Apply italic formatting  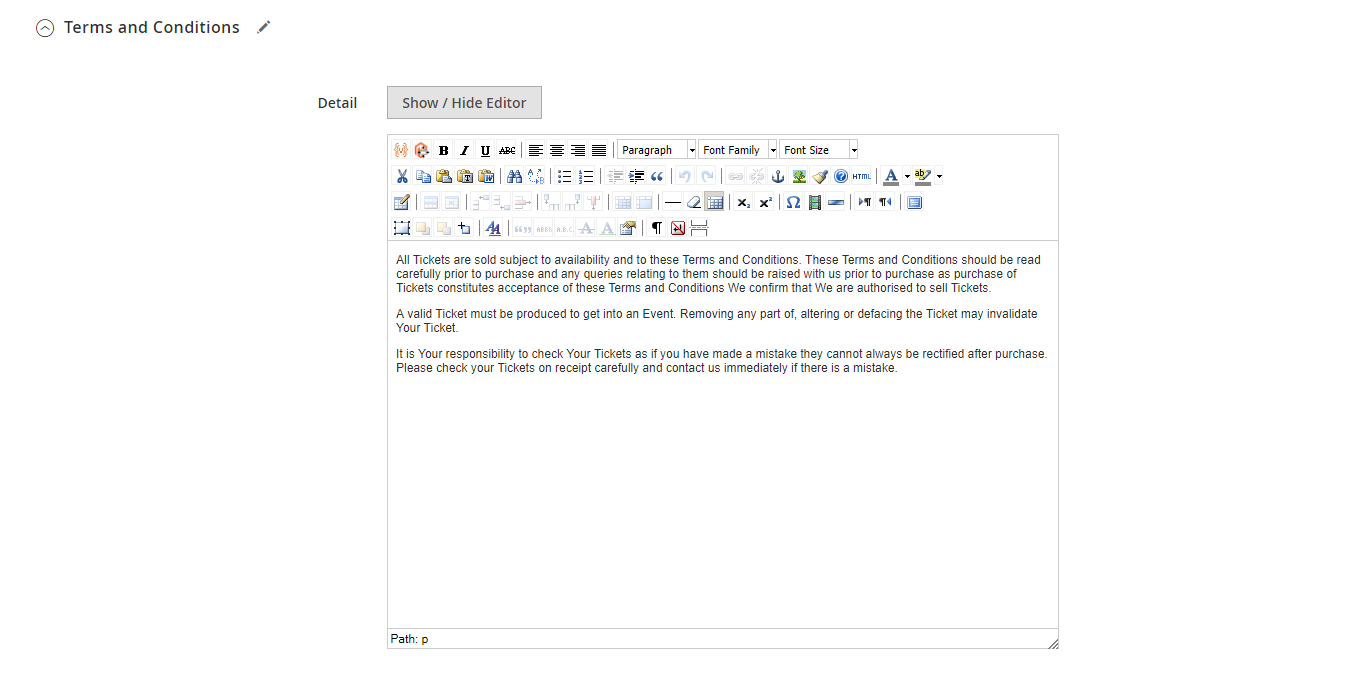point(464,150)
